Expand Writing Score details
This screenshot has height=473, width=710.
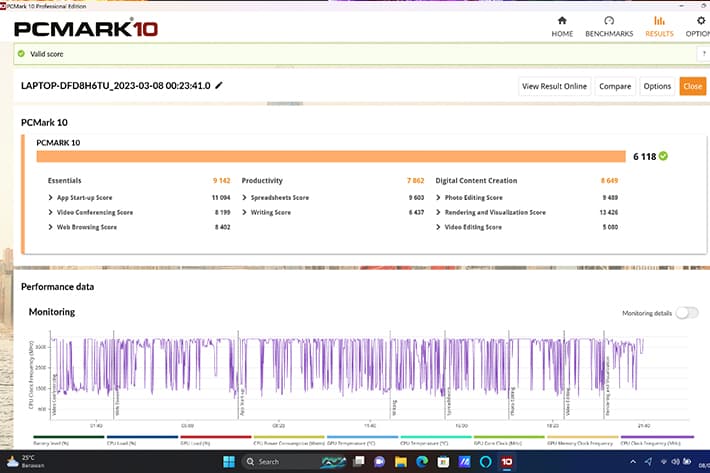click(x=245, y=212)
